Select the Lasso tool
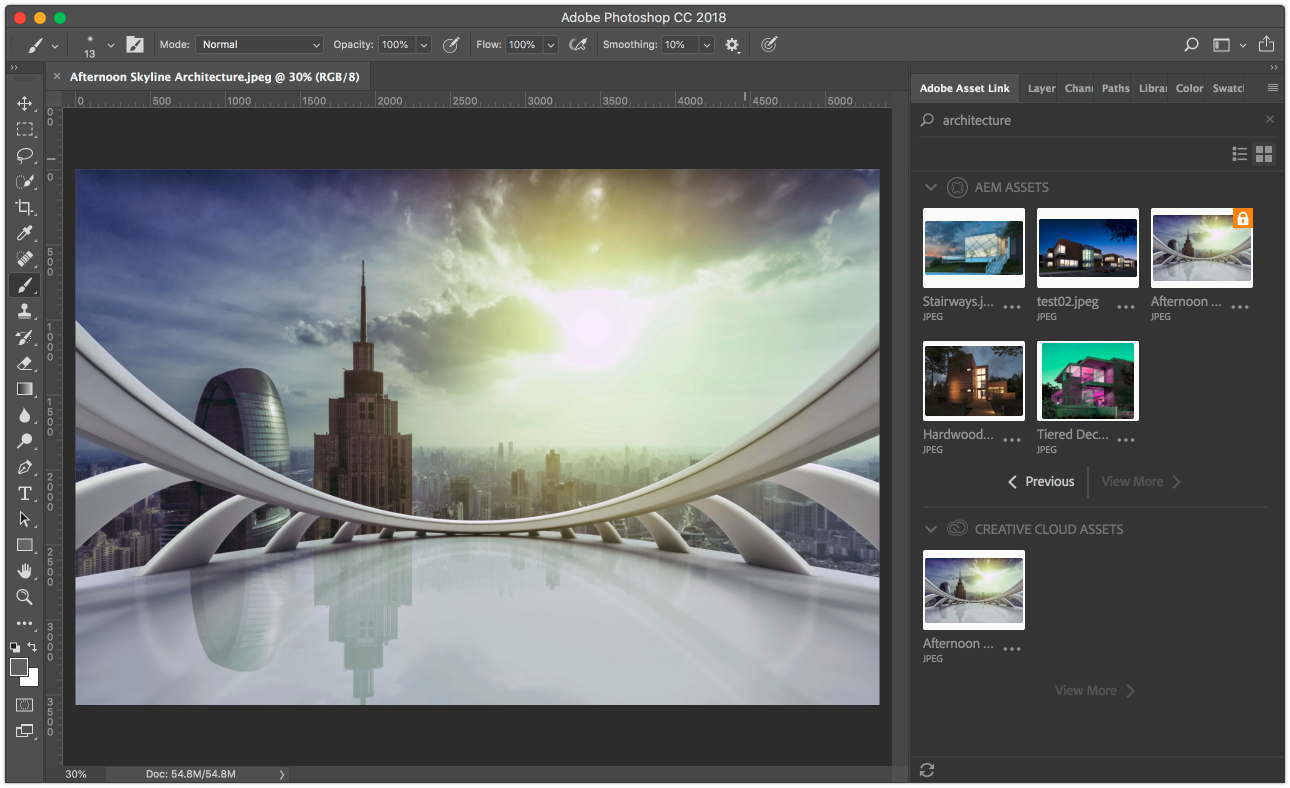Image resolution: width=1290 pixels, height=788 pixels. click(25, 156)
